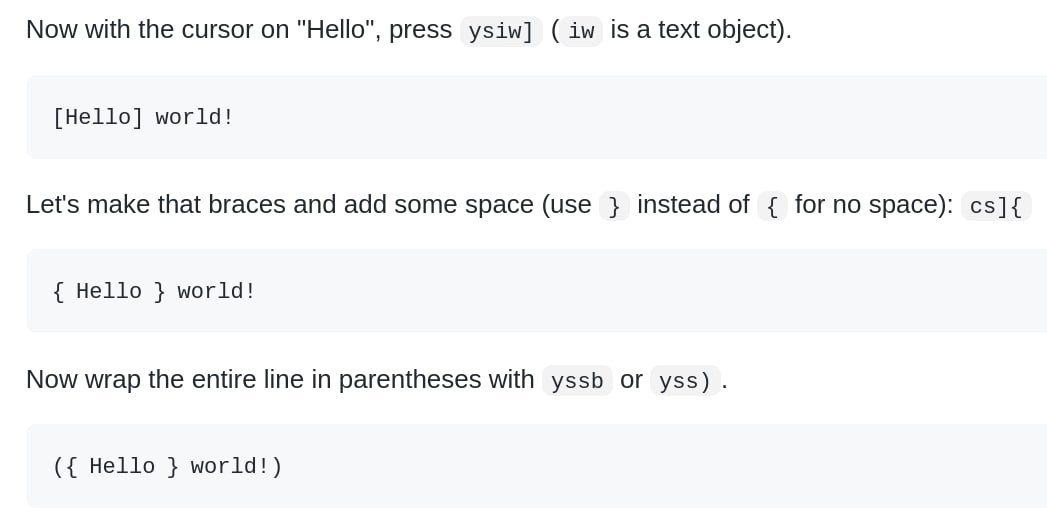Click the "ysiw]" inline code snippet
Viewport: 1047px width, 513px height.
501,31
